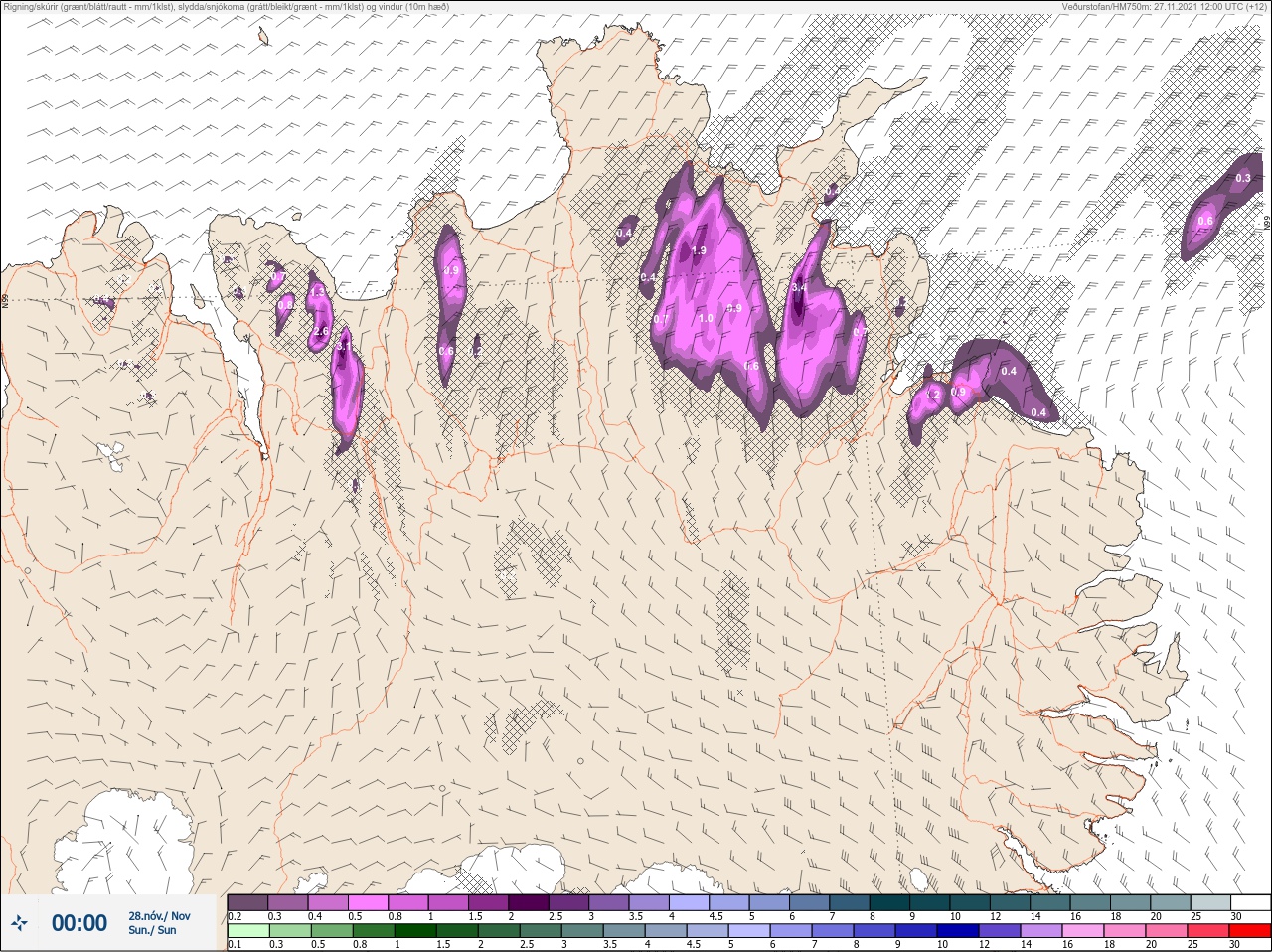Click the compass-star logo icon beside the time
This screenshot has width=1272, height=952.
[19, 923]
